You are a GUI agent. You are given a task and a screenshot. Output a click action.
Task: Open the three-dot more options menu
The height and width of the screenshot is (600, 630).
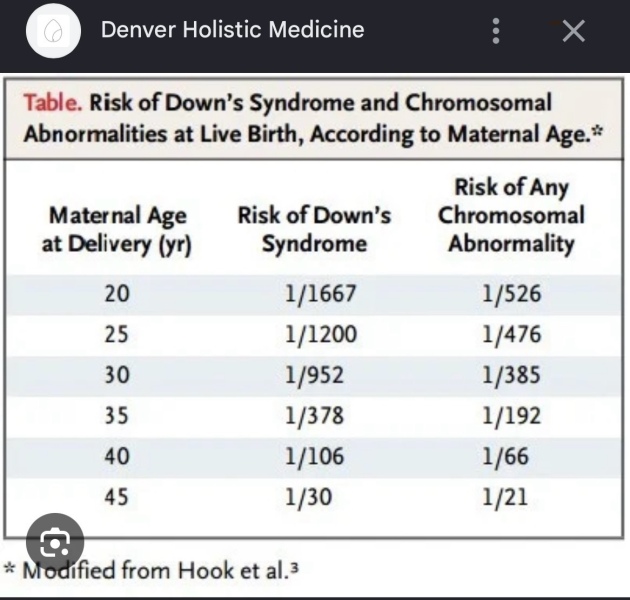[x=496, y=31]
